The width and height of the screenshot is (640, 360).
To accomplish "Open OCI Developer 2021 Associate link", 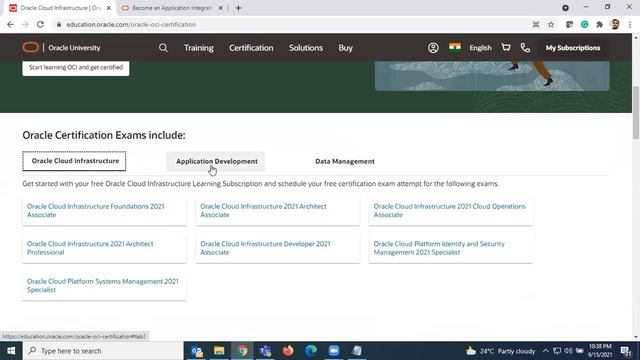I will pos(265,248).
